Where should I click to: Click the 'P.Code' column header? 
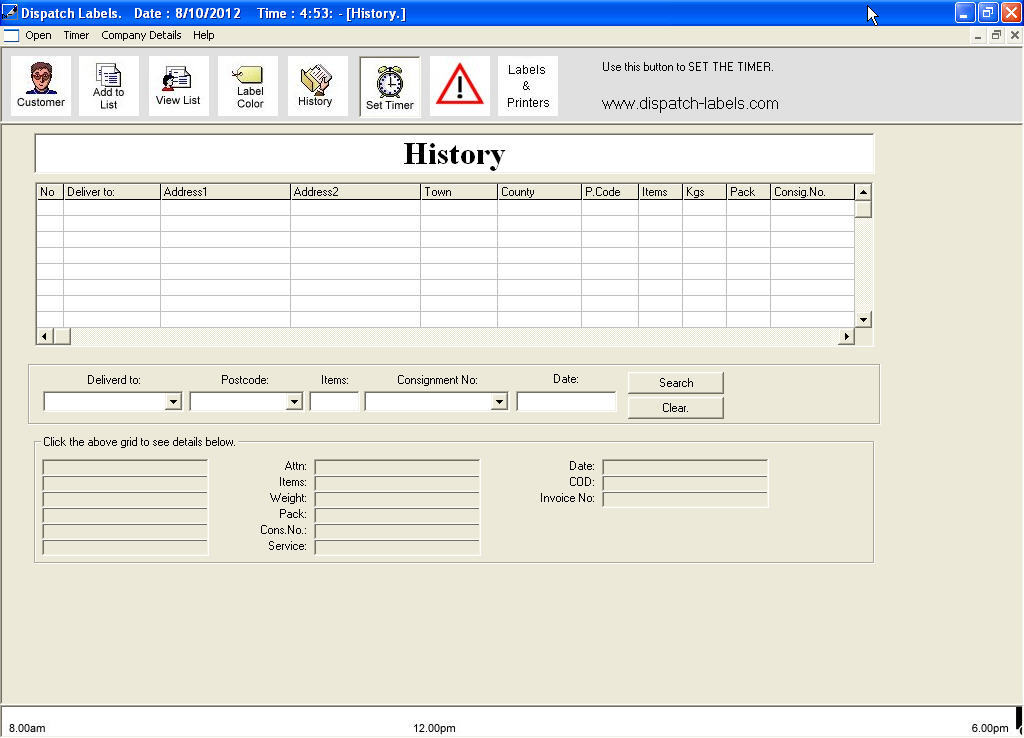coord(610,192)
